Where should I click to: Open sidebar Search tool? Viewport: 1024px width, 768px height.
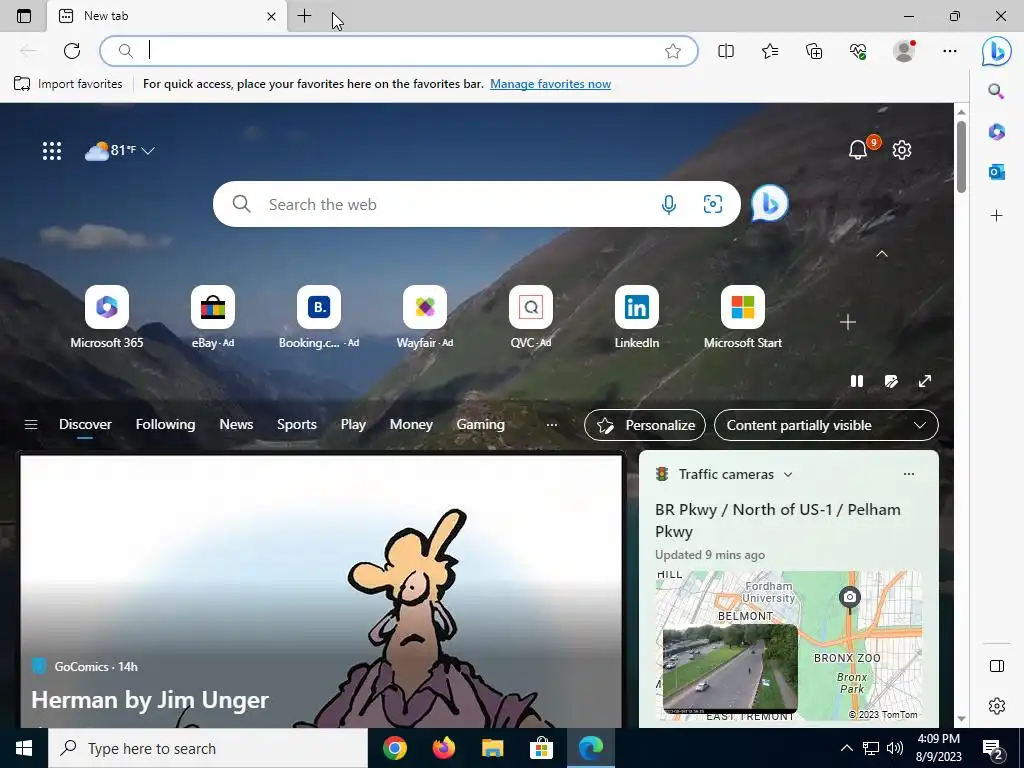996,91
